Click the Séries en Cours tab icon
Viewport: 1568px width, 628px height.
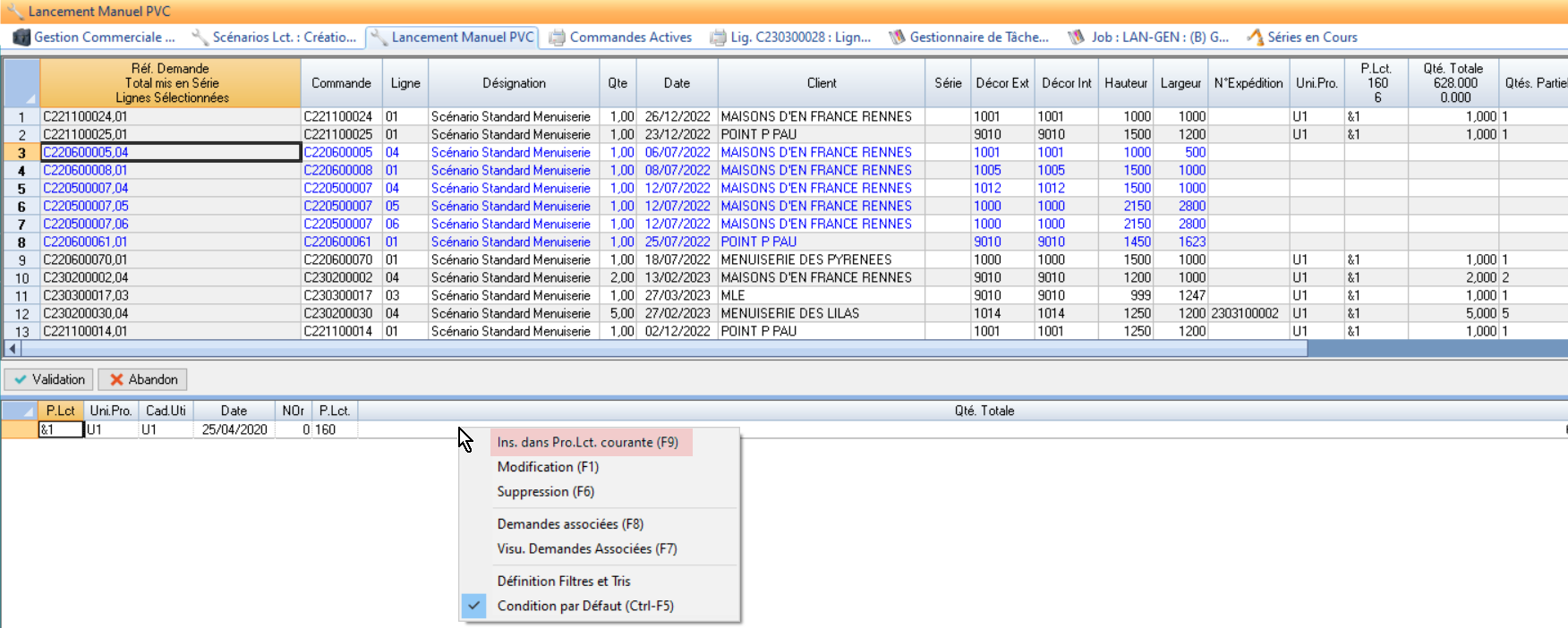1255,38
